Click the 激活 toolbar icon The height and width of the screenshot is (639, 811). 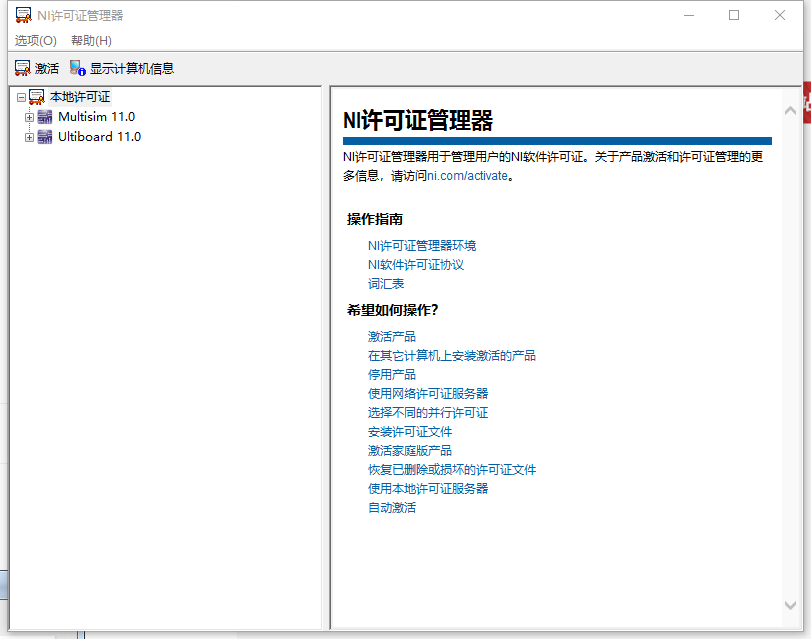click(x=23, y=67)
